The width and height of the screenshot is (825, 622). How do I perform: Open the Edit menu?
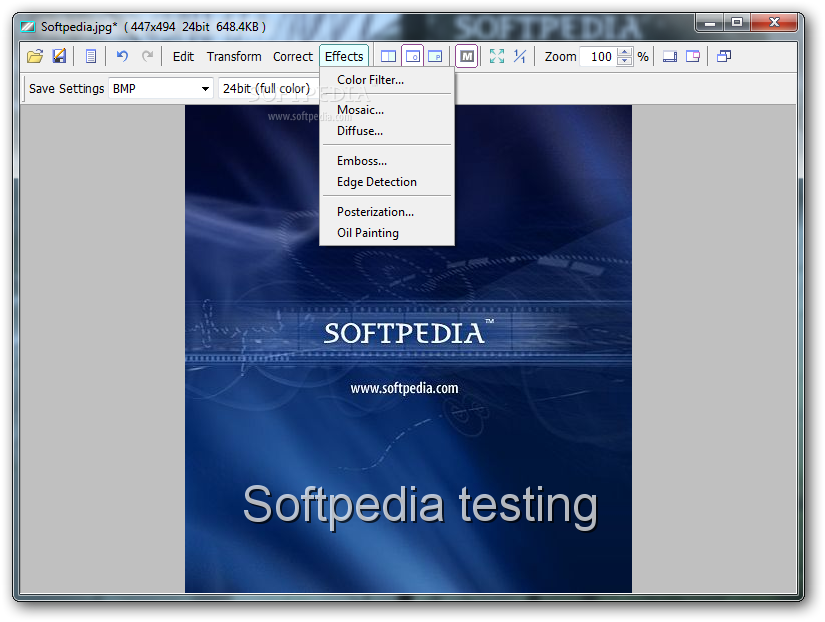(x=183, y=56)
